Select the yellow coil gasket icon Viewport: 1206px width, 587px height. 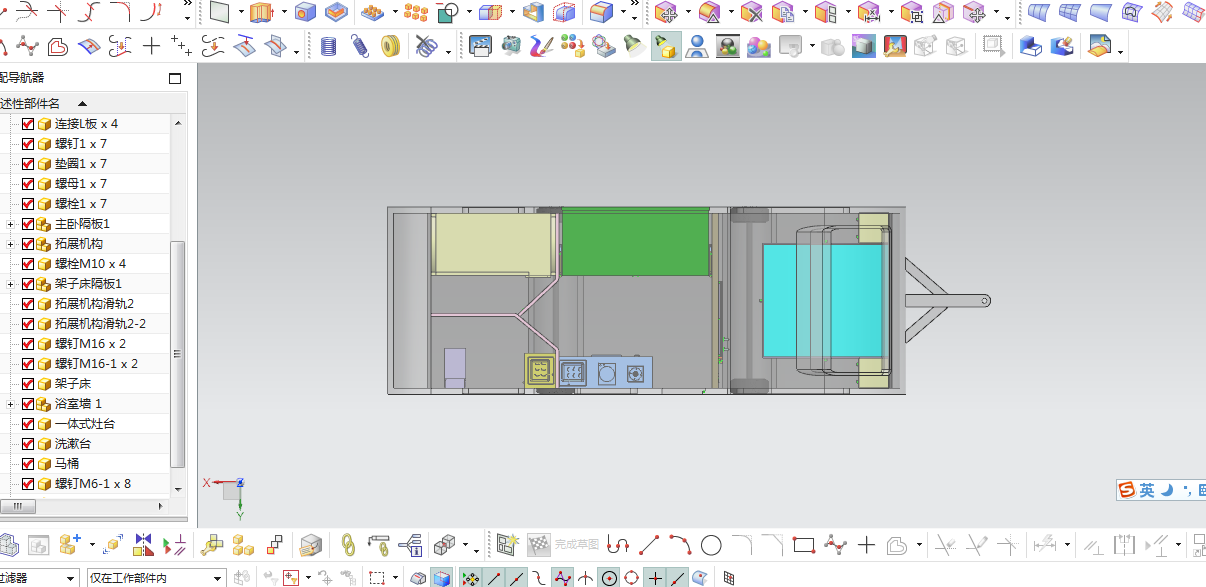coord(391,46)
